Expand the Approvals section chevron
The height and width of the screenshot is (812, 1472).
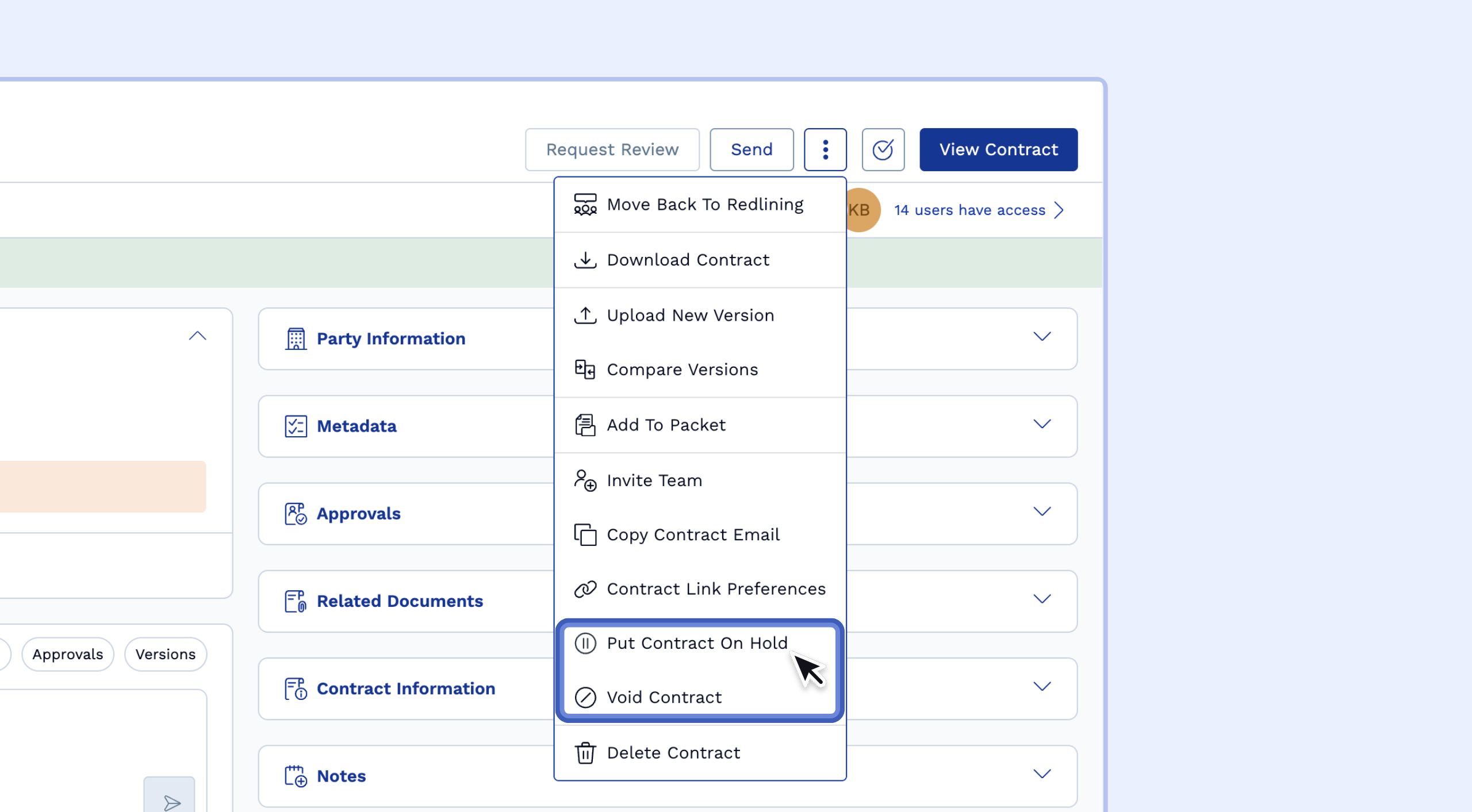pos(1041,511)
